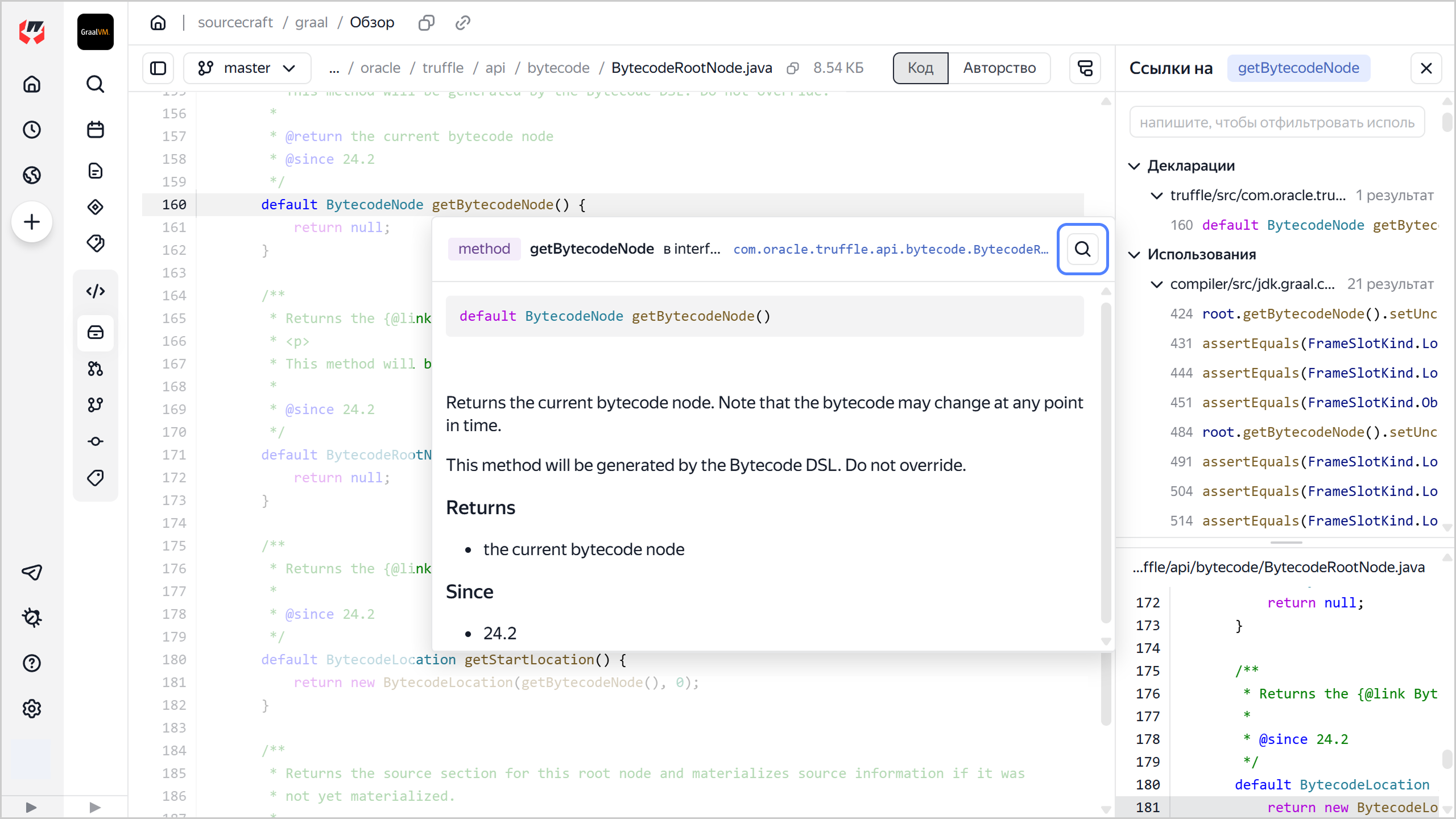View commits via the commit icon
The height and width of the screenshot is (819, 1456).
tap(95, 441)
